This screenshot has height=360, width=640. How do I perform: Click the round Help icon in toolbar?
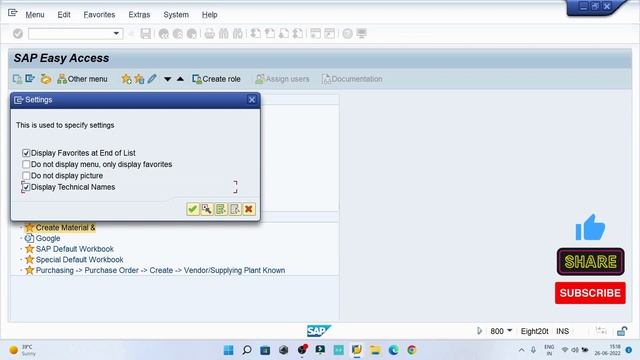pyautogui.click(x=347, y=33)
